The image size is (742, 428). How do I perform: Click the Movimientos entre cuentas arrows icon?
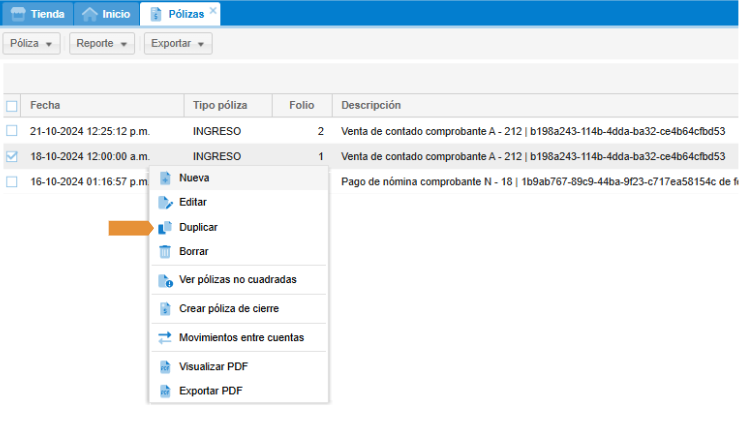click(x=166, y=338)
